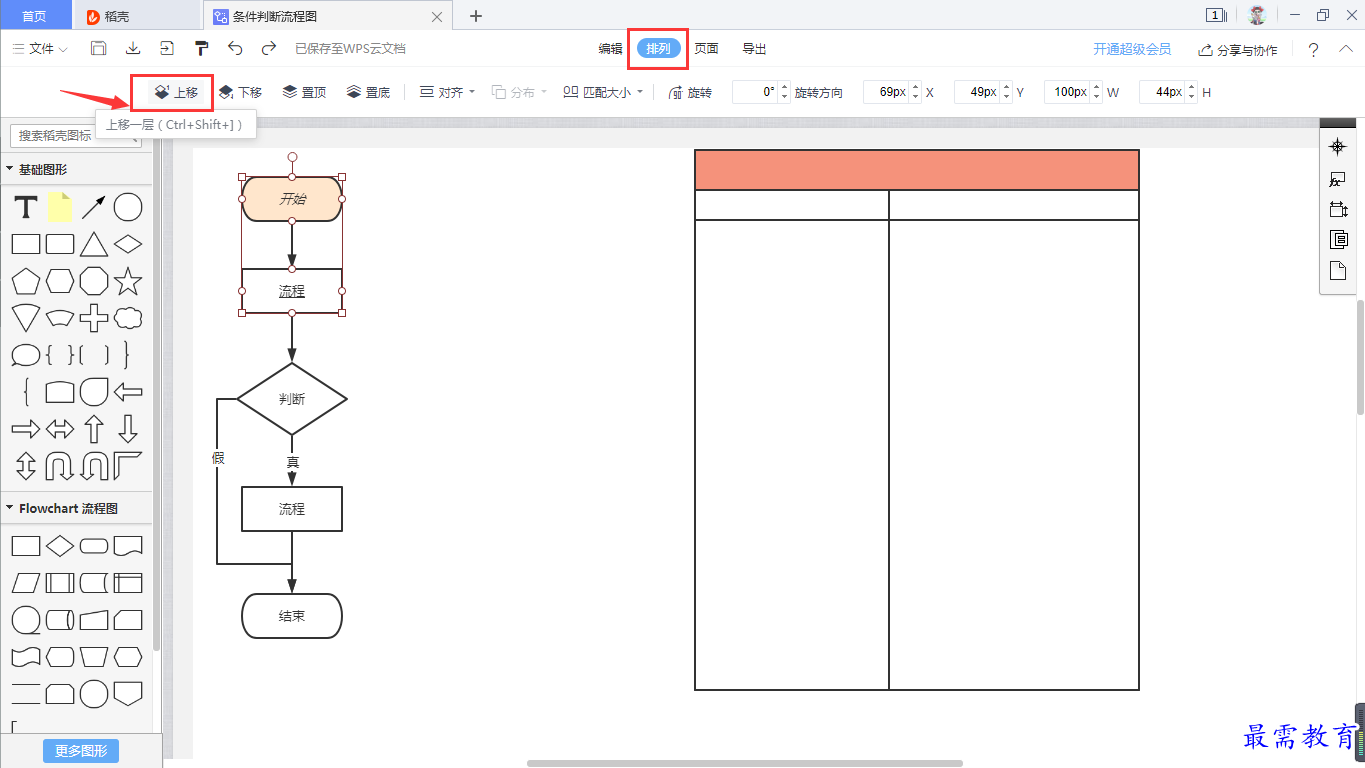Open a new tab with plus button

[x=476, y=16]
